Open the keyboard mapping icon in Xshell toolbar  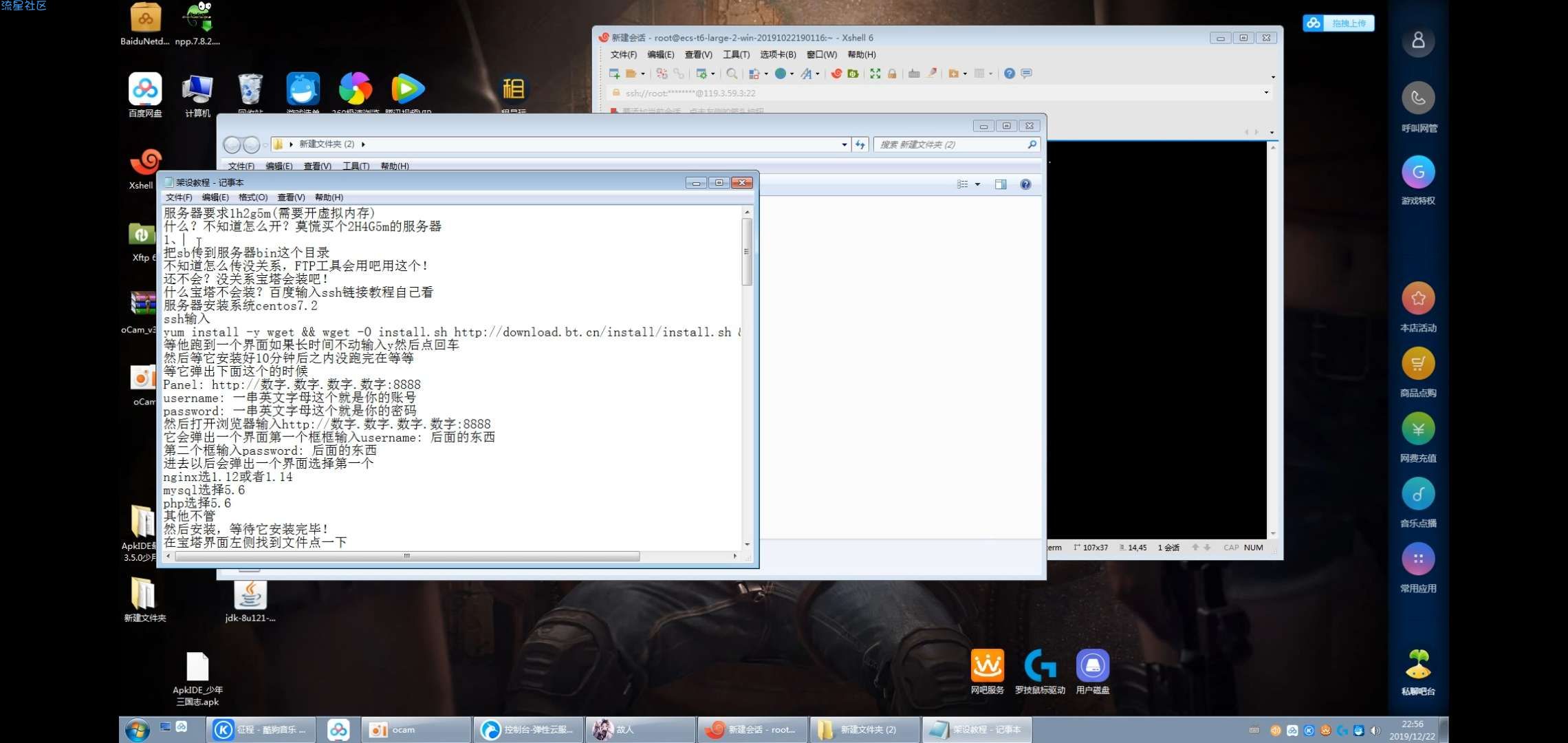coord(914,74)
